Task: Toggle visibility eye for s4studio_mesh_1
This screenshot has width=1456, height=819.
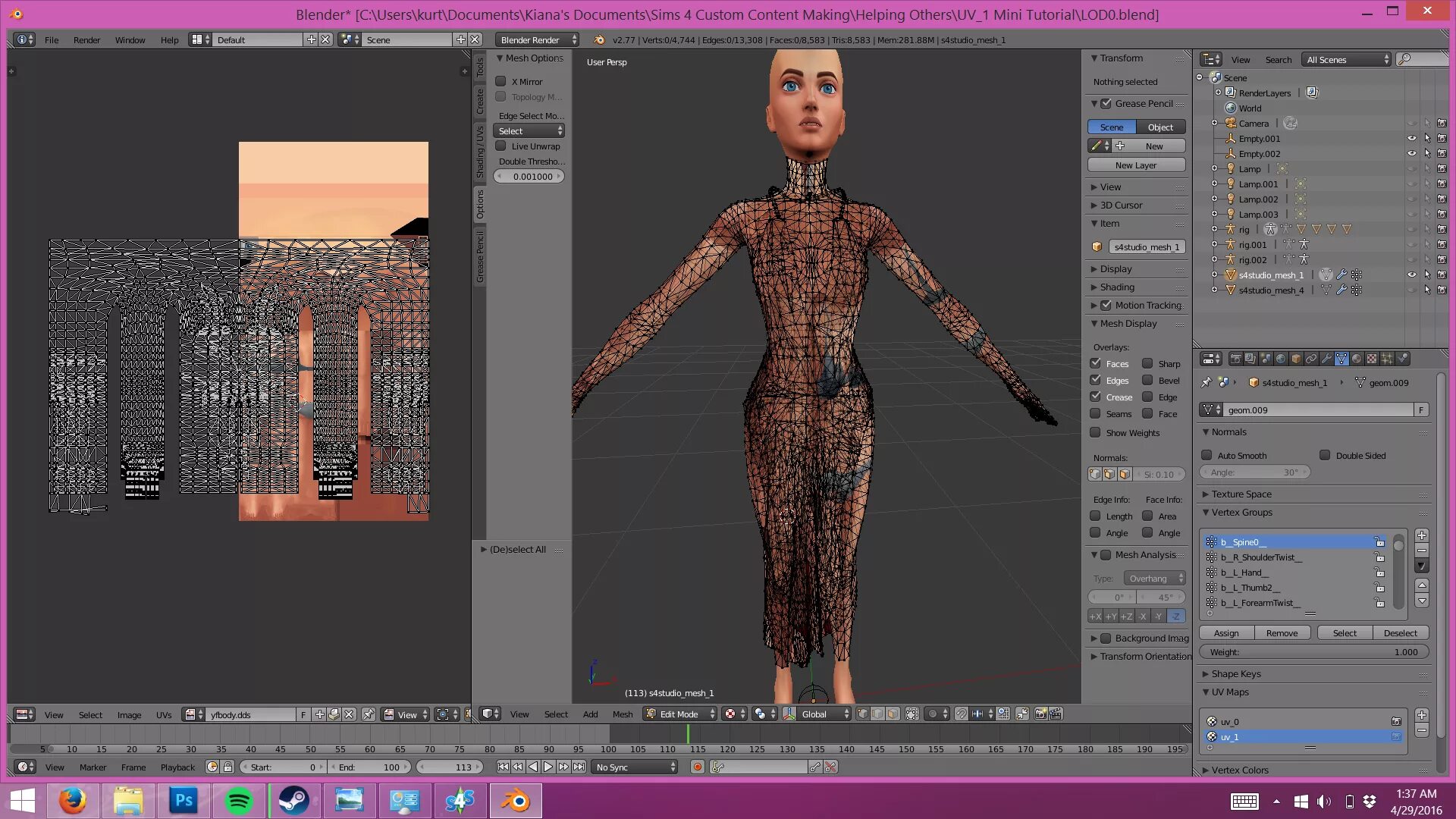Action: 1412,275
